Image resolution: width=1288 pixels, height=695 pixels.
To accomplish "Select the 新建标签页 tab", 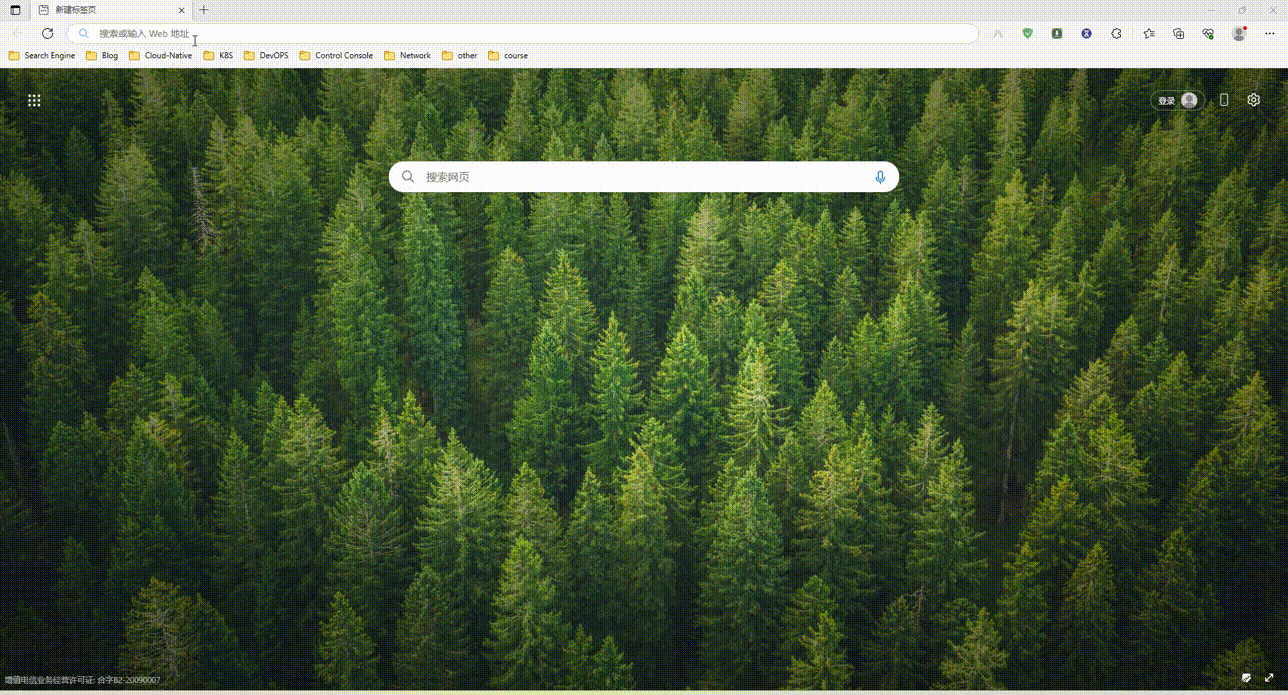I will [112, 10].
